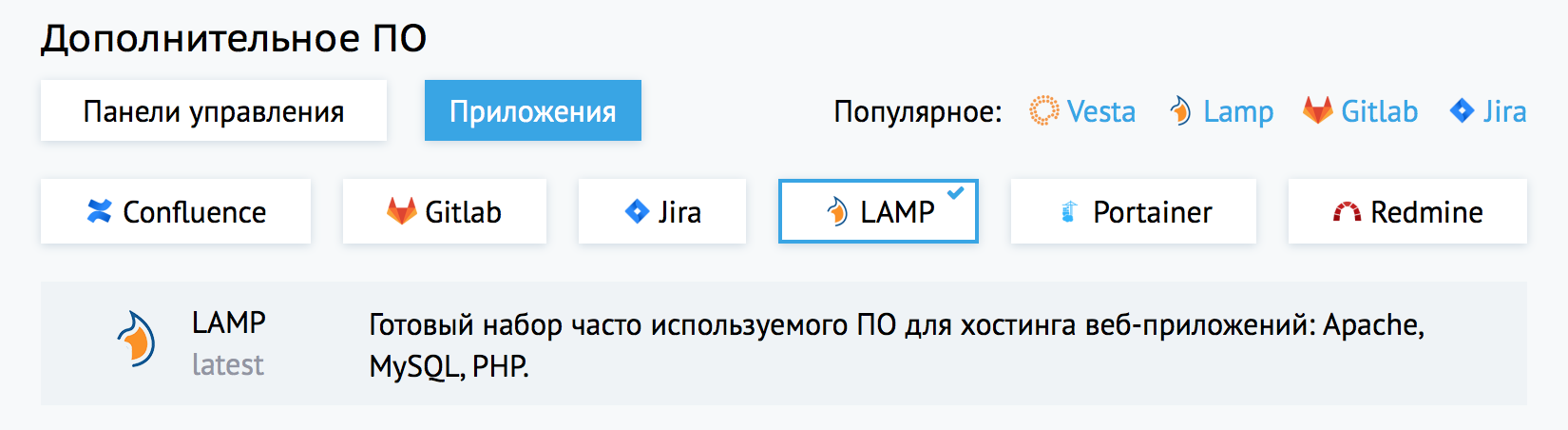Viewport: 1568px width, 430px height.
Task: Click the Jira diamond icon in popular list
Action: (x=1462, y=110)
